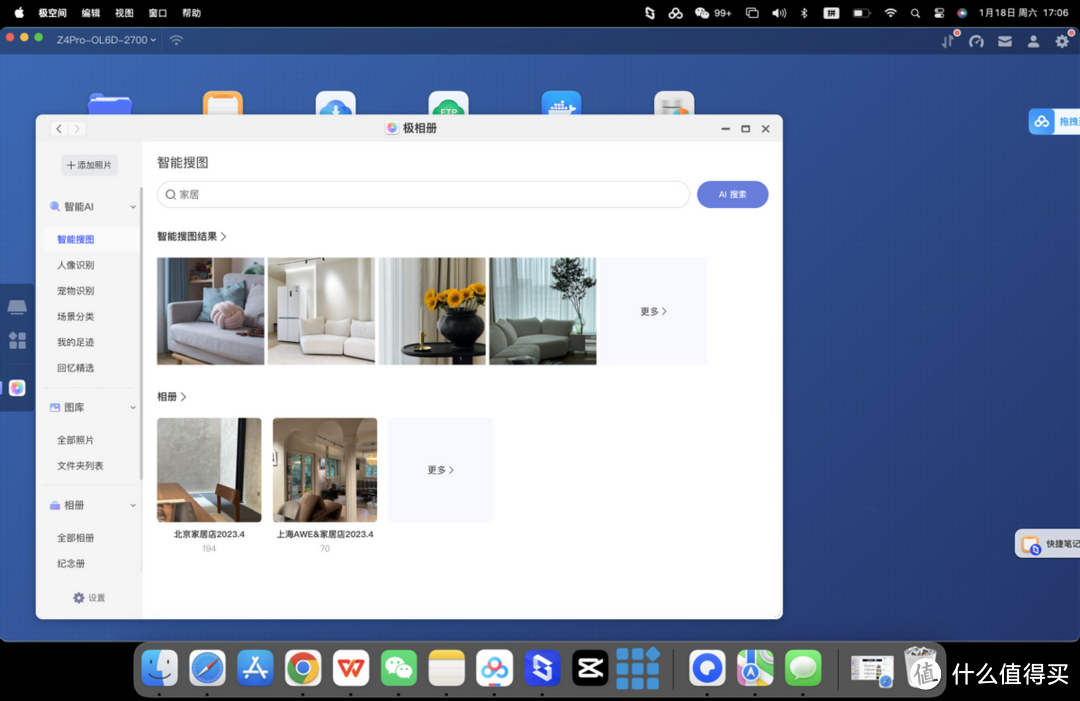Screen dimensions: 1080x701
Task: Click the search field containing 家居
Action: click(423, 194)
